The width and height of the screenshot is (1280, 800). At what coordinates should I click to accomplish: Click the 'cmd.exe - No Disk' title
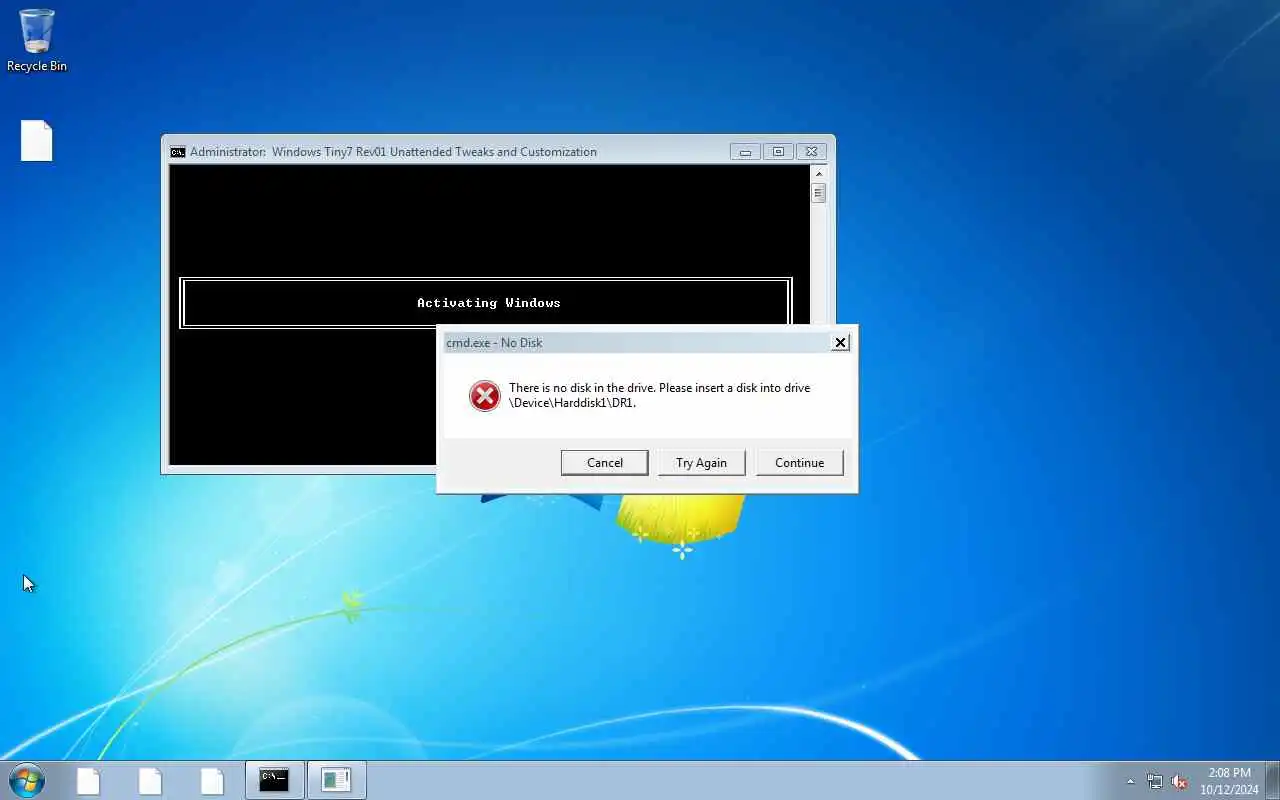494,342
